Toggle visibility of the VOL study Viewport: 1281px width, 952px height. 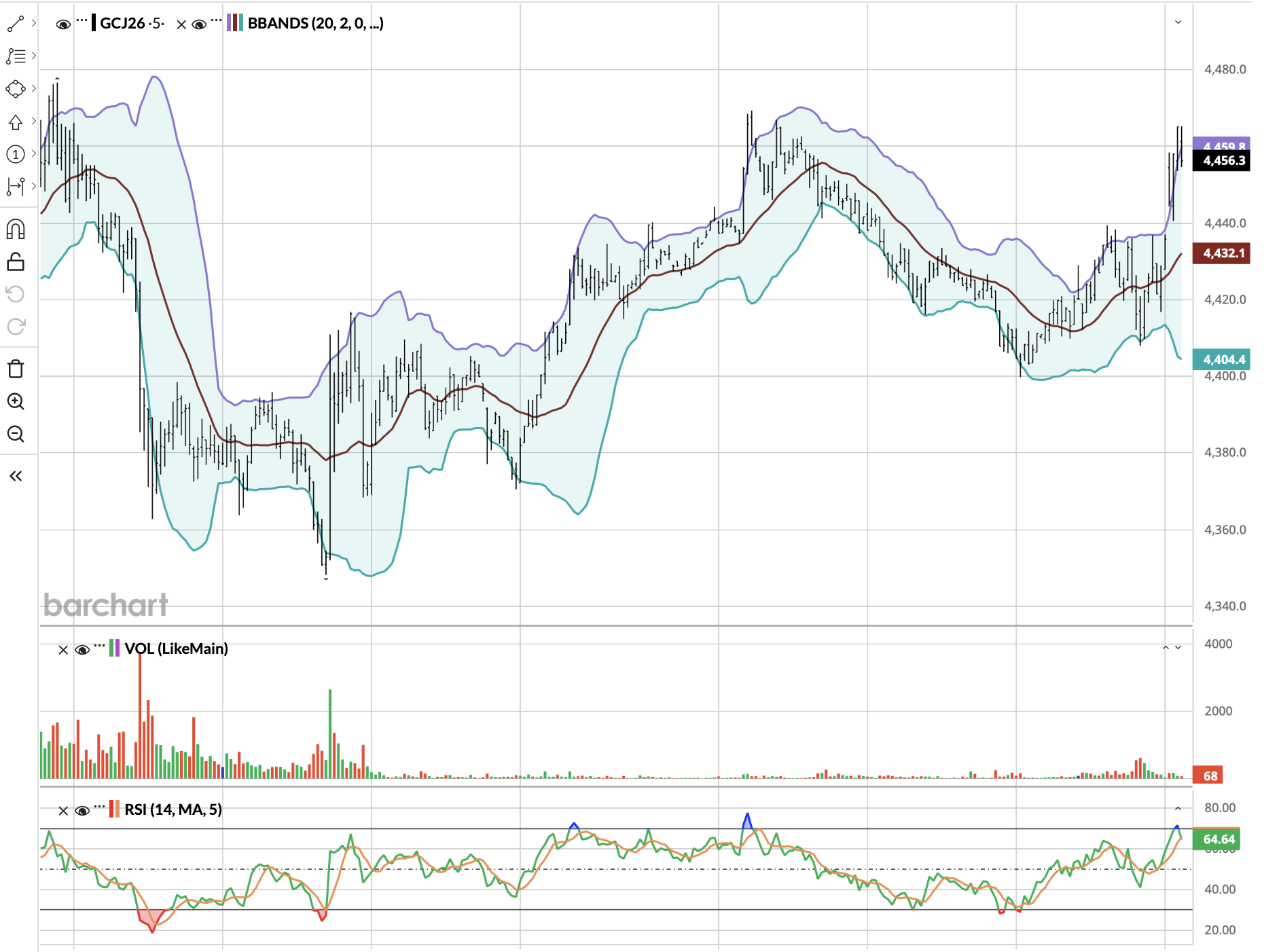point(82,650)
